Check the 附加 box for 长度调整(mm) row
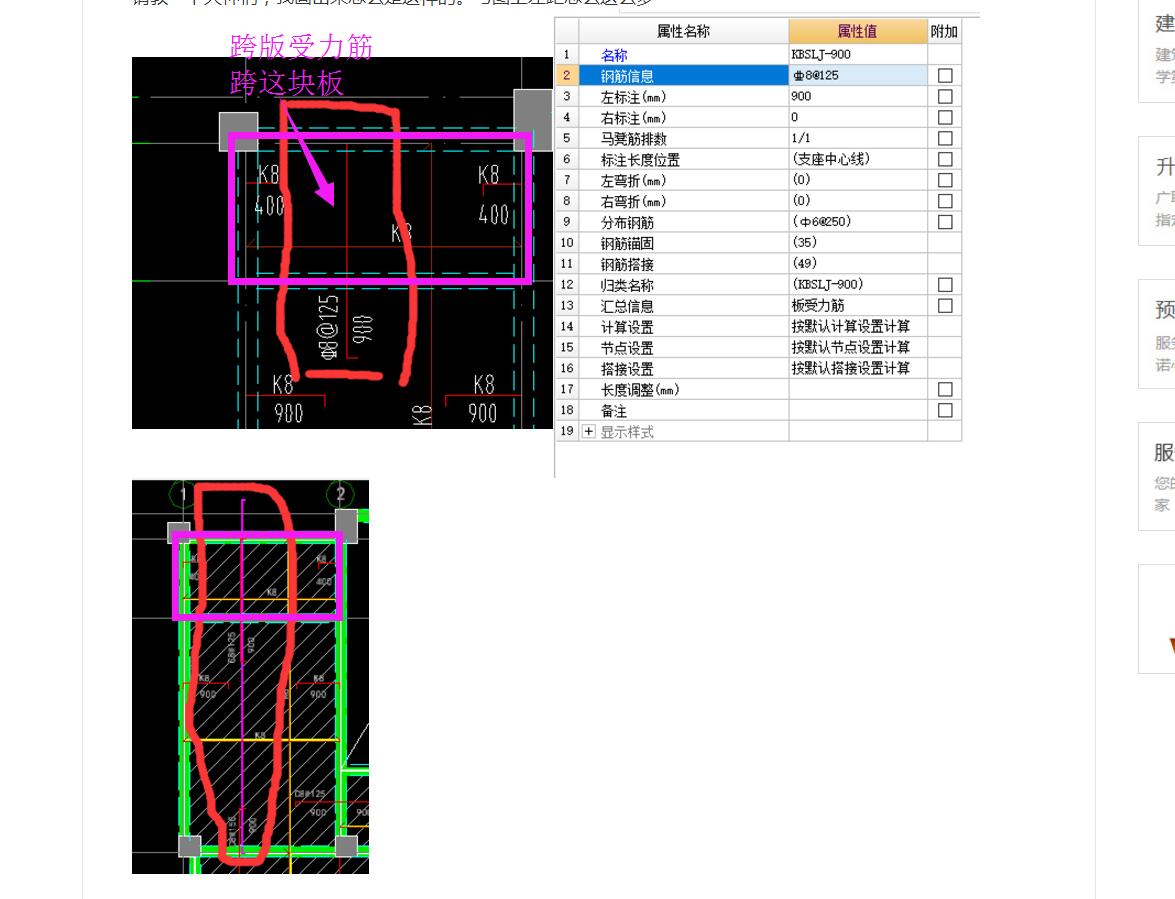Viewport: 1175px width, 899px height. coord(945,390)
